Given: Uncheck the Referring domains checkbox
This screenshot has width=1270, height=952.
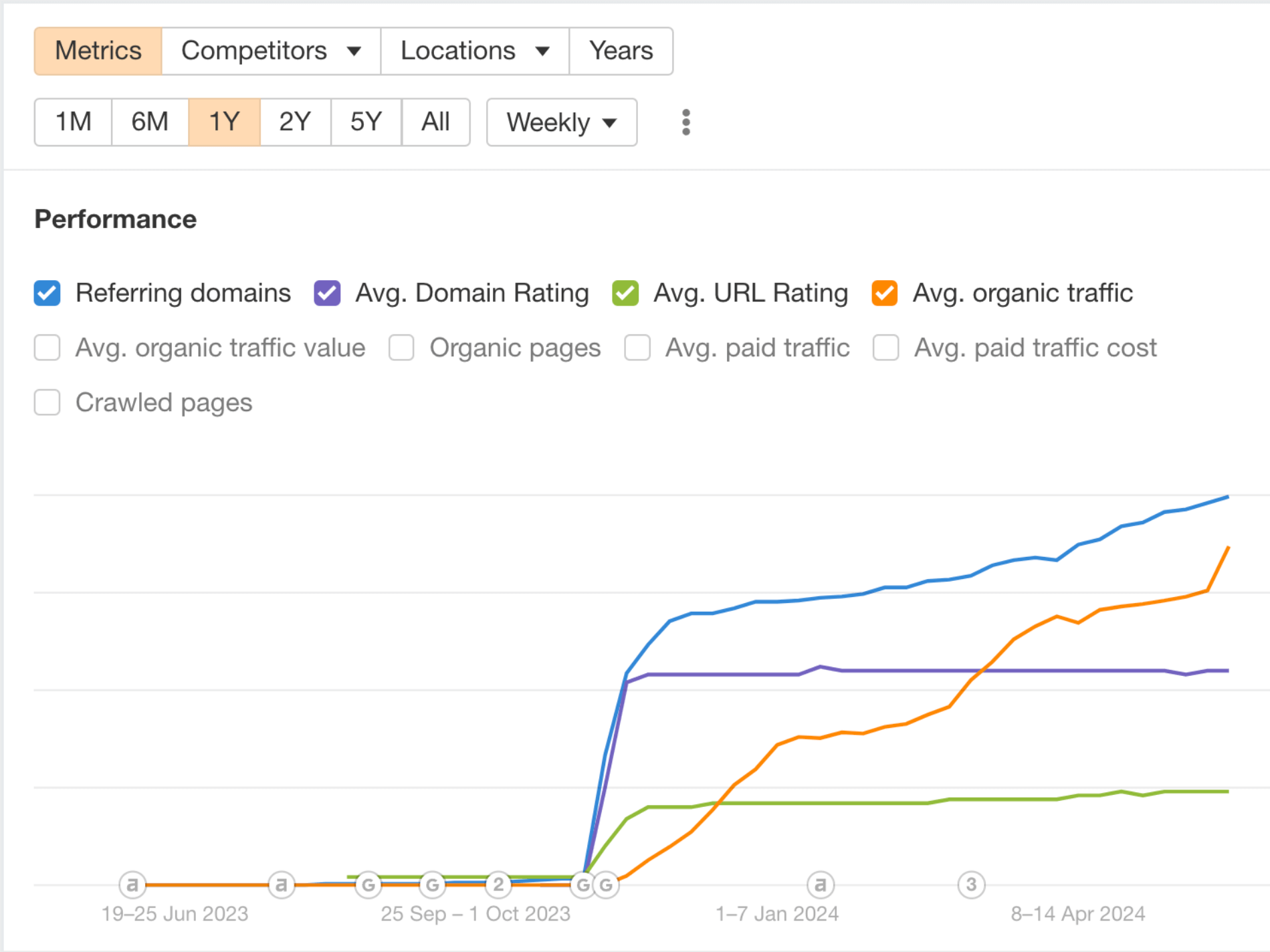Looking at the screenshot, I should pos(47,293).
